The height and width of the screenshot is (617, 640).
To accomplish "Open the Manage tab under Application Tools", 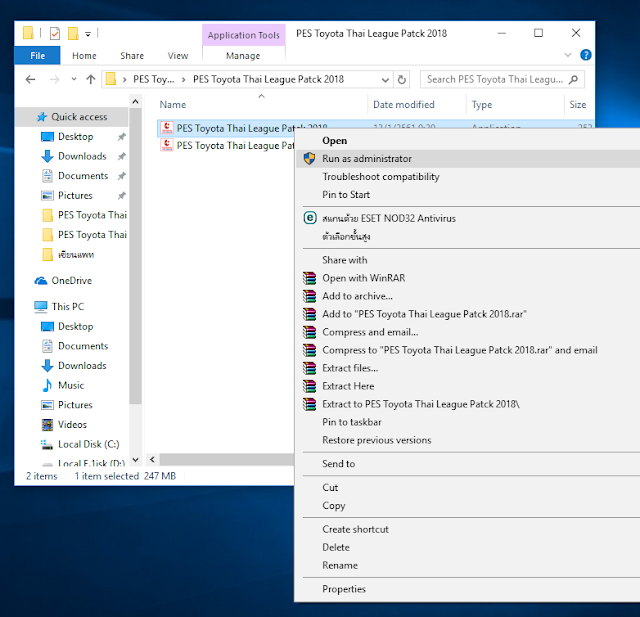I will click(243, 55).
